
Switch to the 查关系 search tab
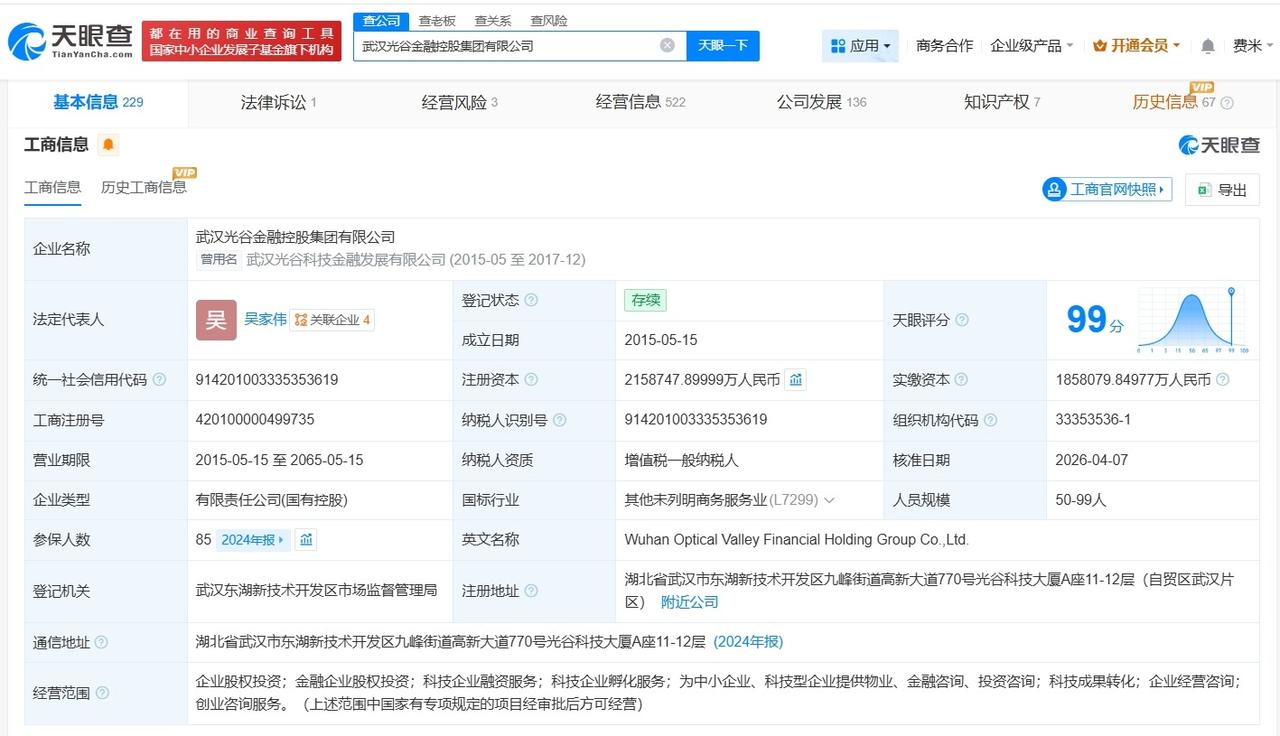[493, 21]
